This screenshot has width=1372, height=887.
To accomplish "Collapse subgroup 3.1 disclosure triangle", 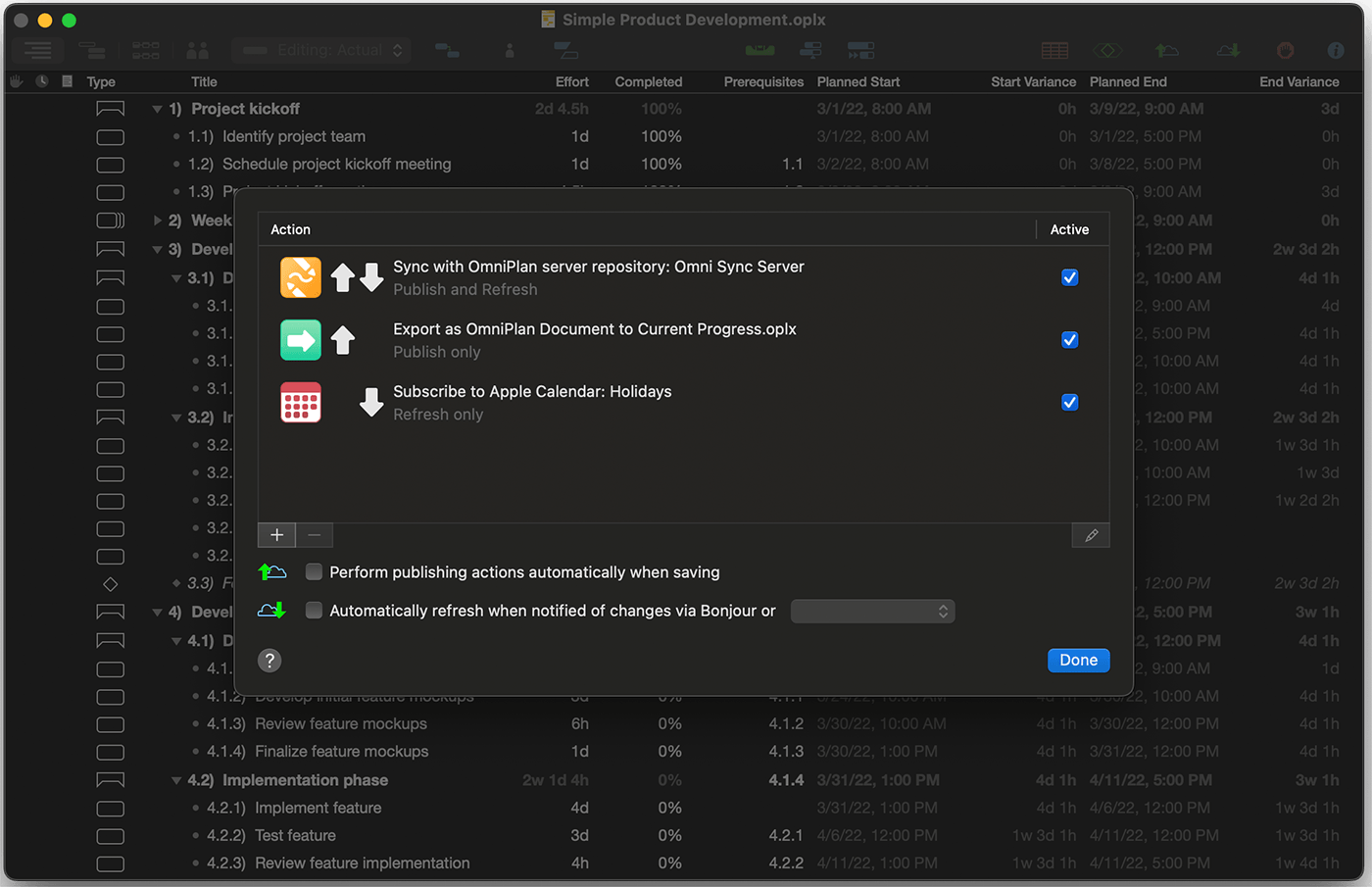I will [x=176, y=278].
